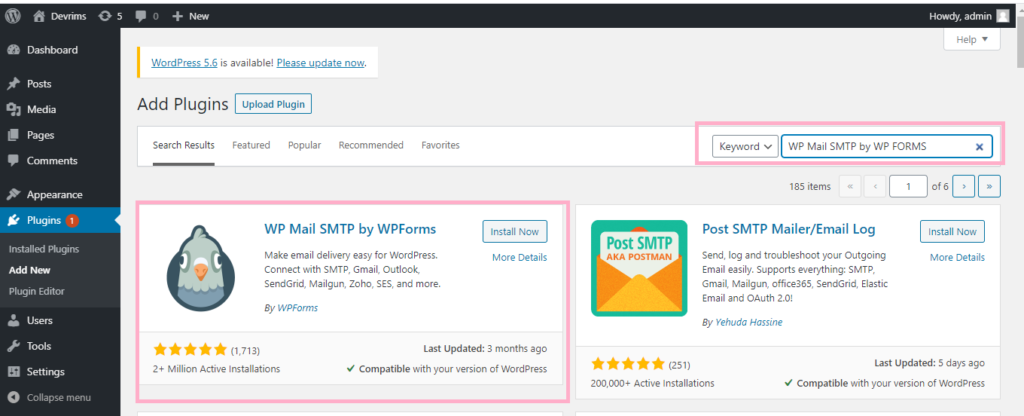
Task: Switch to the Favorites tab
Action: point(440,146)
